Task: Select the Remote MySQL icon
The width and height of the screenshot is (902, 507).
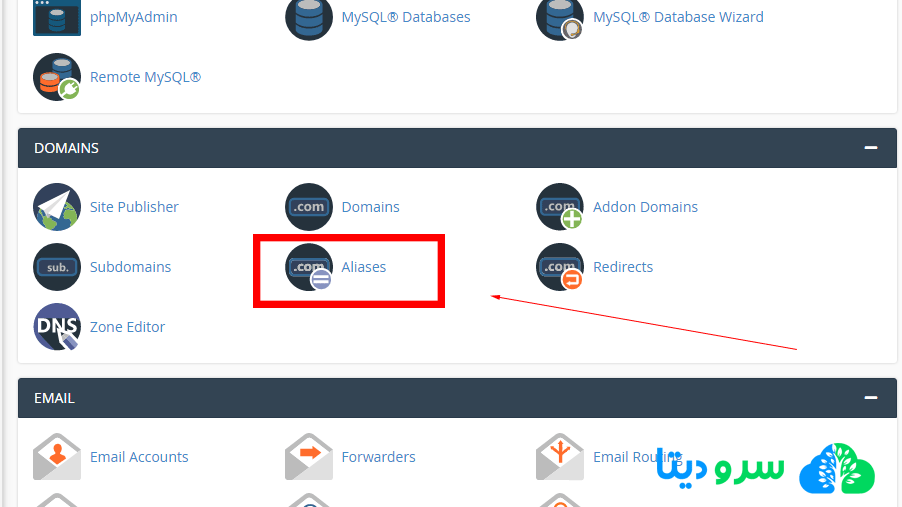Action: click(x=57, y=77)
